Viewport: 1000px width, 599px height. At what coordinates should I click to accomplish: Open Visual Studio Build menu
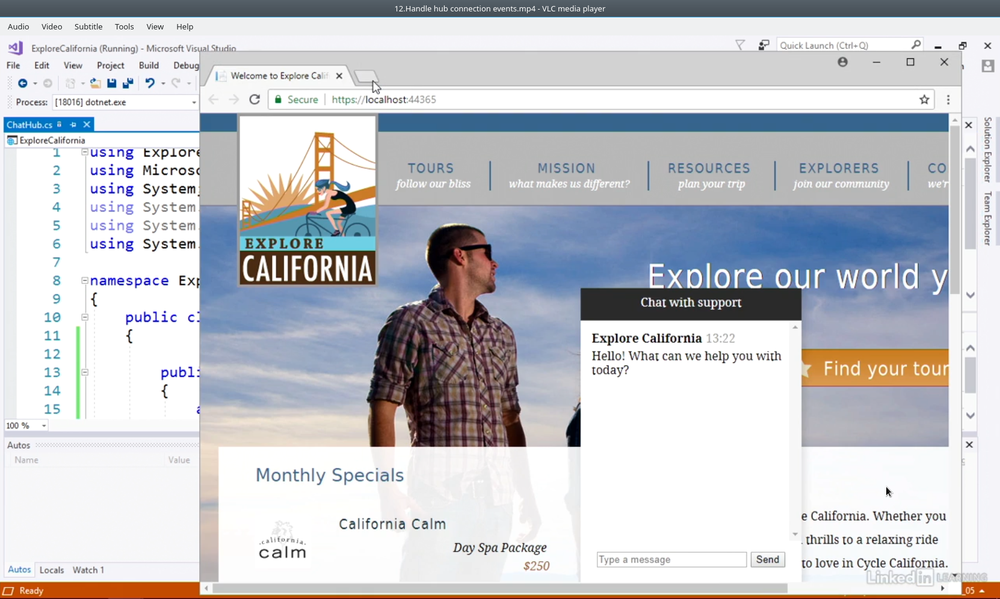[149, 65]
